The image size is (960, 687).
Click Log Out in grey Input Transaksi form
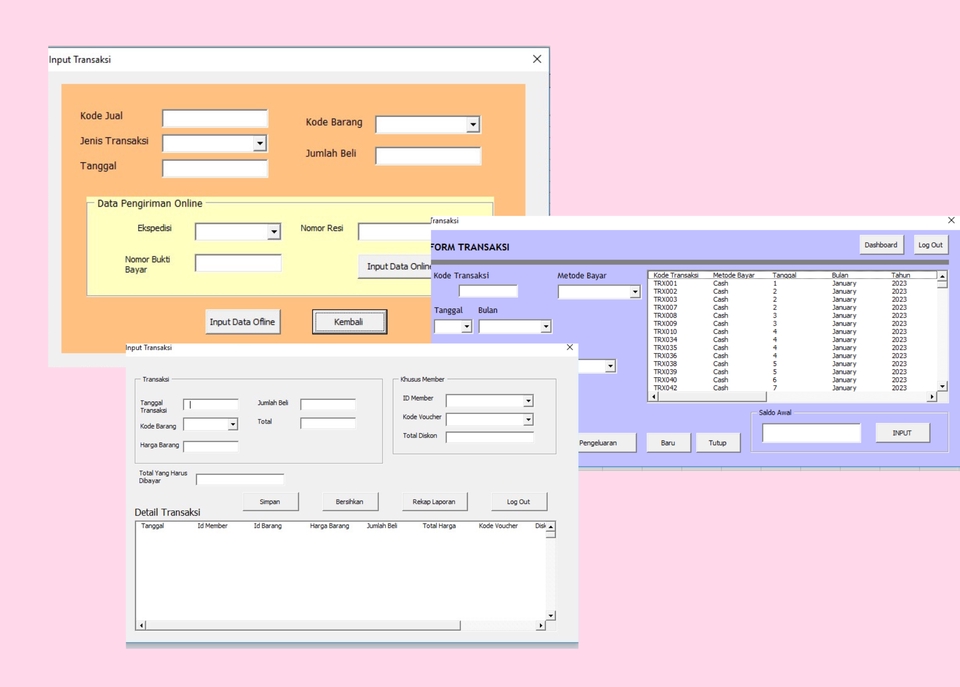(x=519, y=501)
